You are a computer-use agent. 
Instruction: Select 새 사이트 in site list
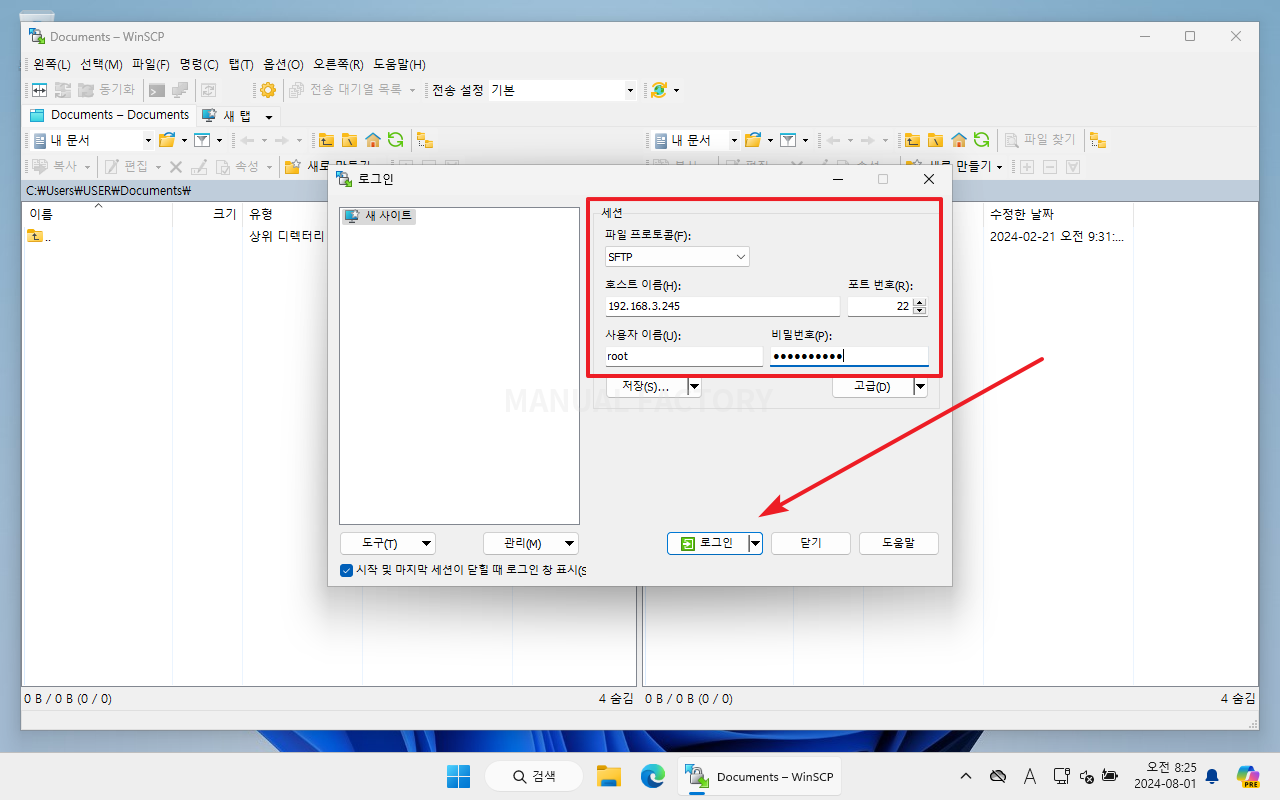378,215
